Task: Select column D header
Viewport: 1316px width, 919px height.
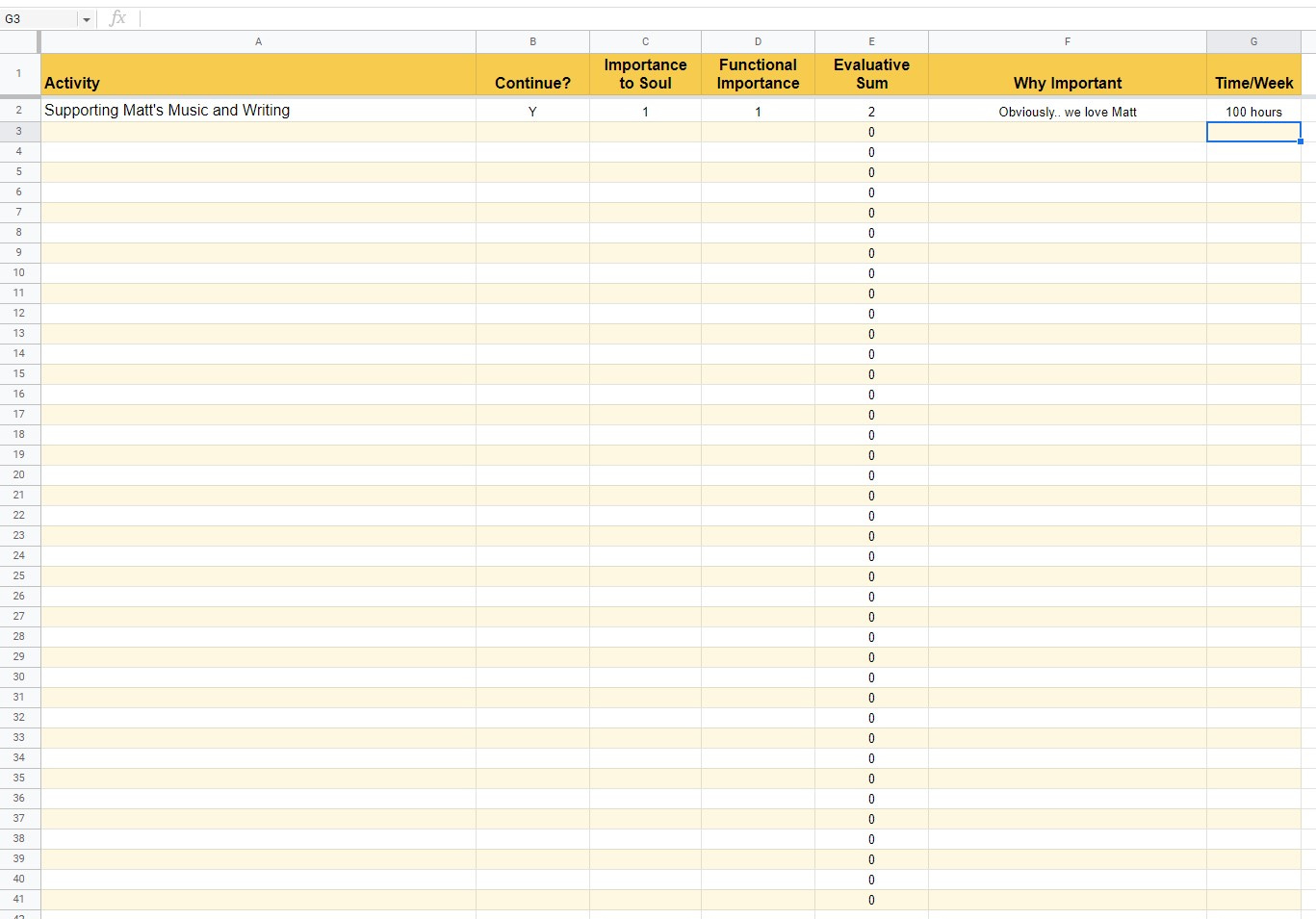Action: coord(758,41)
